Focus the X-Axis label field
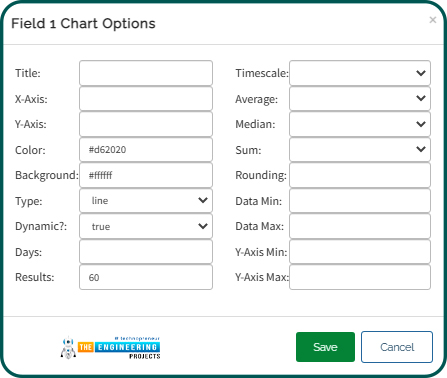The image size is (447, 378). coord(146,99)
